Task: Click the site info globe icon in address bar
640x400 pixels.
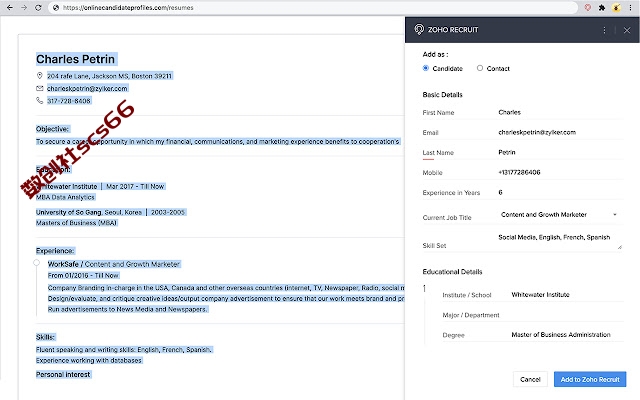Action: pyautogui.click(x=56, y=7)
